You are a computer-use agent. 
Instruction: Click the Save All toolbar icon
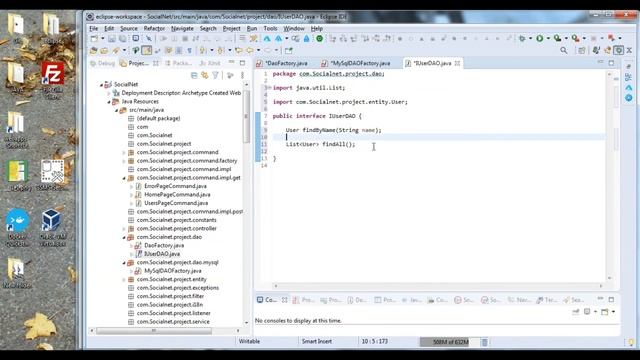pyautogui.click(x=122, y=39)
